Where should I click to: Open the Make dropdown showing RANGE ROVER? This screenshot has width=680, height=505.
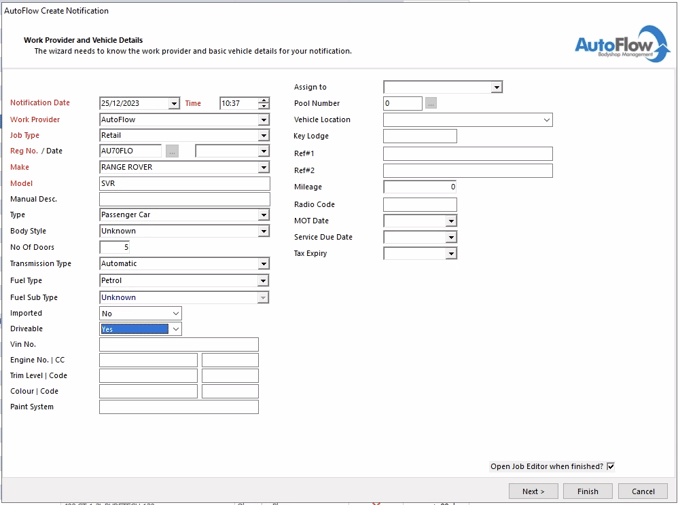coord(264,168)
